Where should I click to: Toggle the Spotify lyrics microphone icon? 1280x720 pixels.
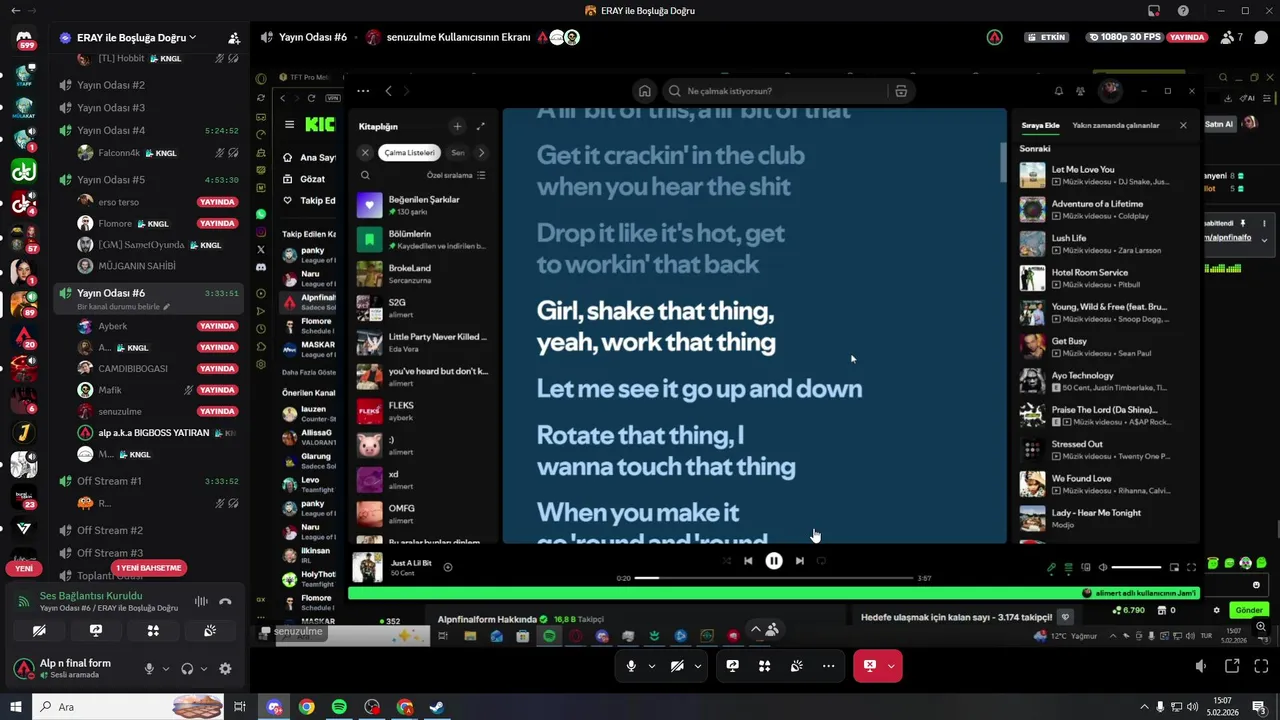(1051, 568)
